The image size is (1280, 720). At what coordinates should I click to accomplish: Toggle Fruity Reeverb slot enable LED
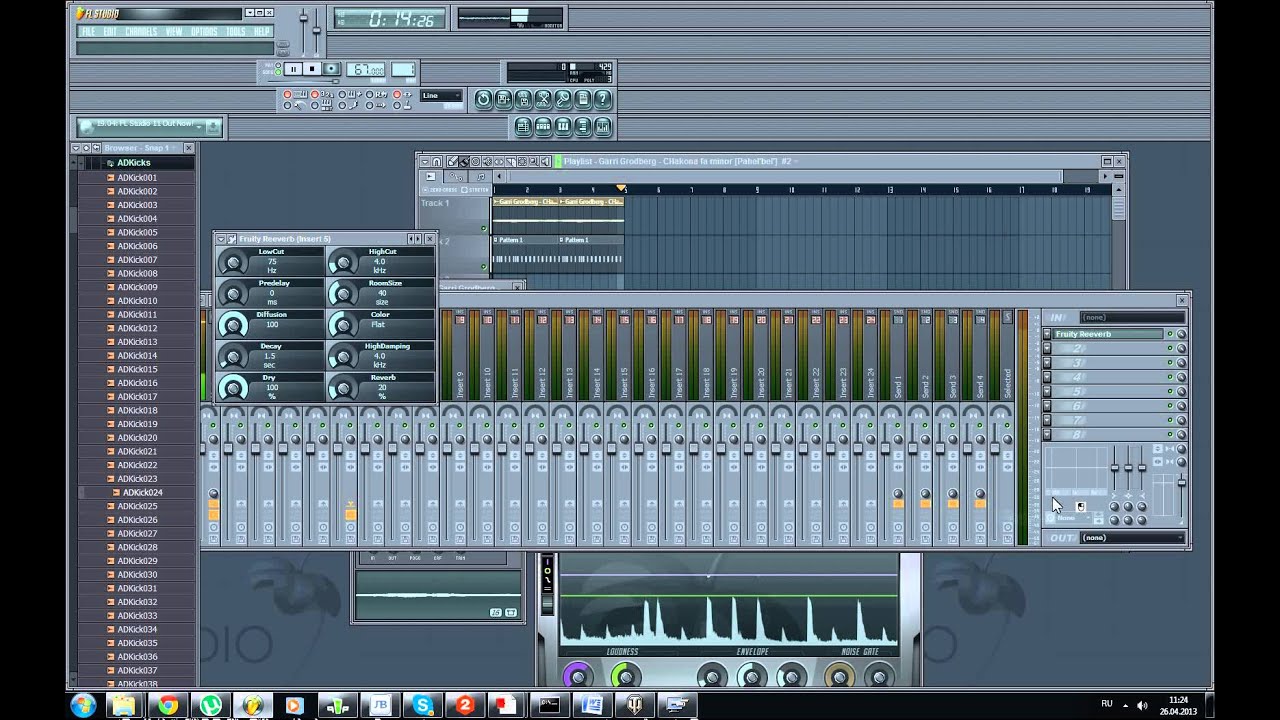1170,334
